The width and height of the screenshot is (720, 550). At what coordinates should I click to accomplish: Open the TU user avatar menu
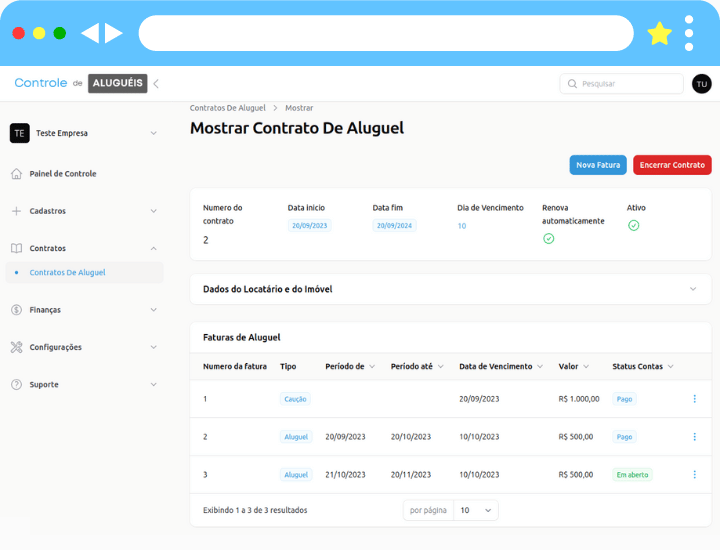[701, 84]
